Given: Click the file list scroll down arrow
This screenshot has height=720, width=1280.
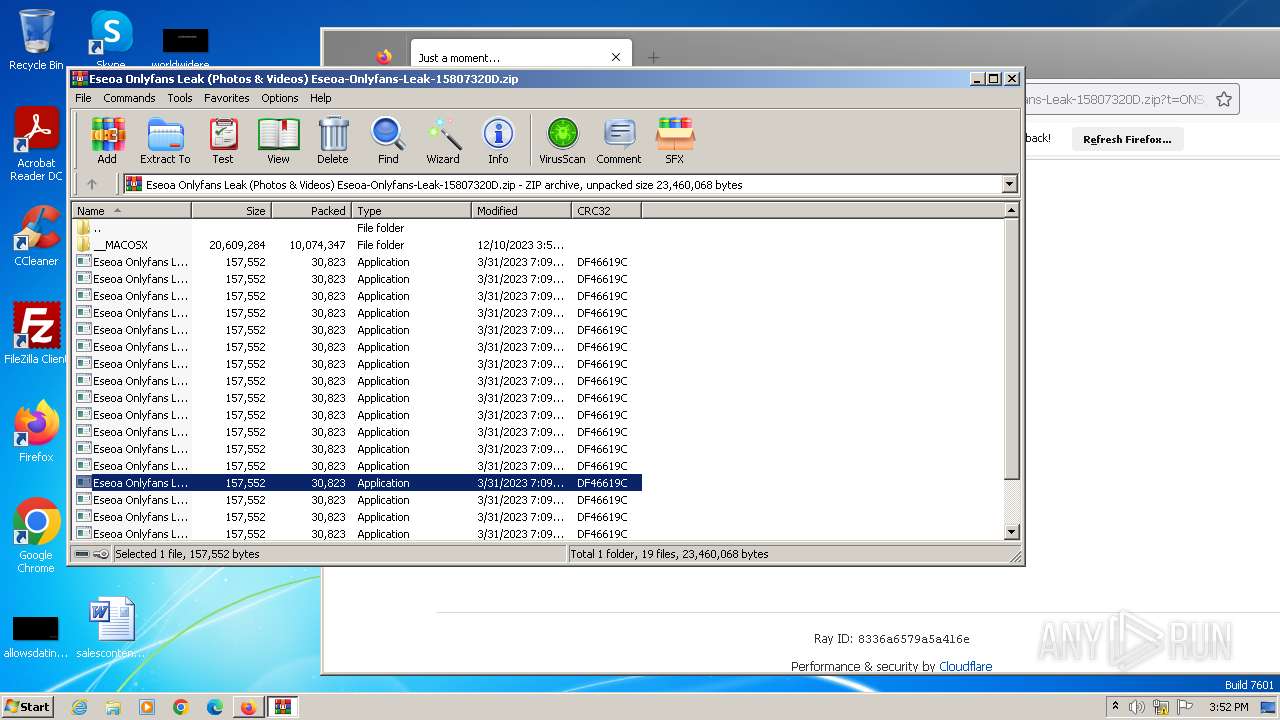Looking at the screenshot, I should click(x=1011, y=532).
